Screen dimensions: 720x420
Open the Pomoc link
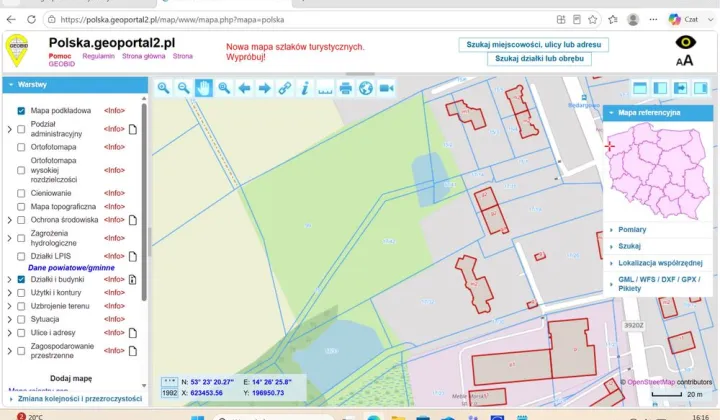[60, 56]
